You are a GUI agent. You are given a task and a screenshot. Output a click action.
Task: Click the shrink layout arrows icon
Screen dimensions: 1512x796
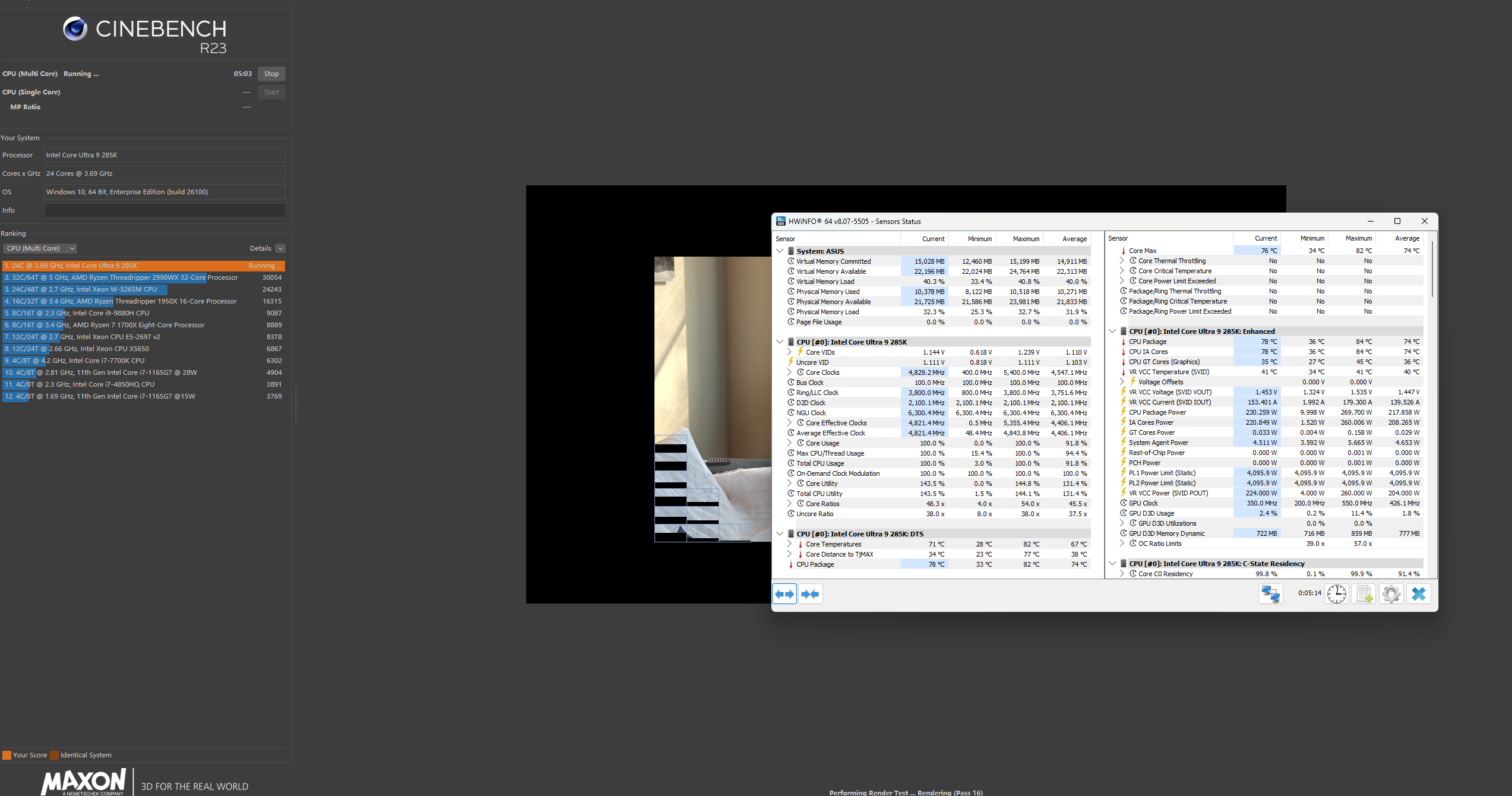tap(811, 594)
